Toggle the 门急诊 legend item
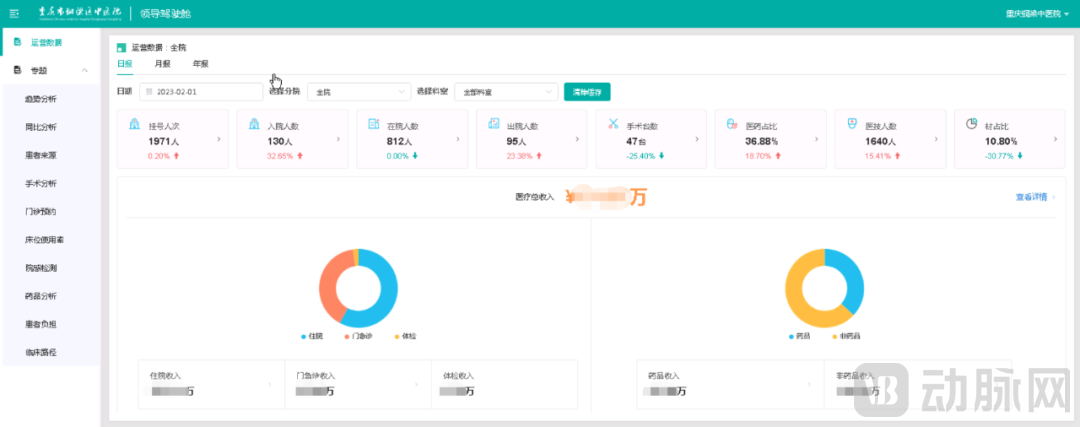 click(x=356, y=337)
